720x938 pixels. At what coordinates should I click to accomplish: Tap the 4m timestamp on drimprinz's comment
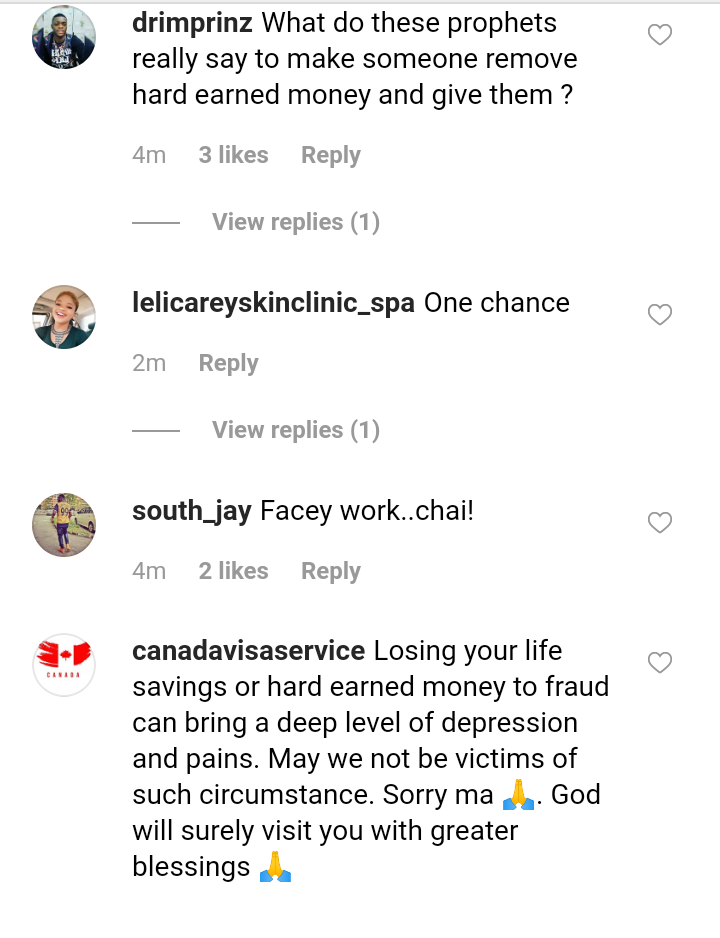[149, 156]
